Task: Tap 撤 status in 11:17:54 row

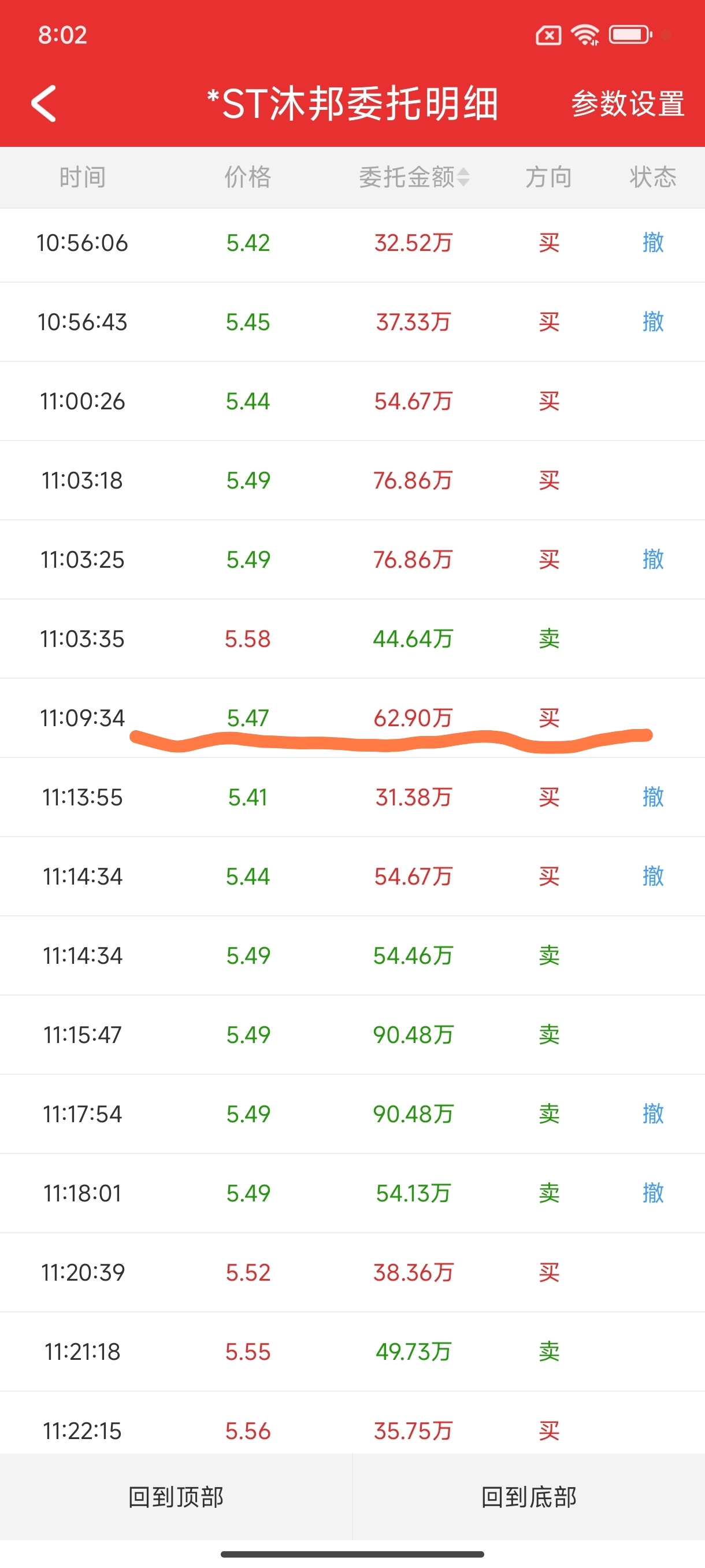Action: pyautogui.click(x=652, y=1114)
